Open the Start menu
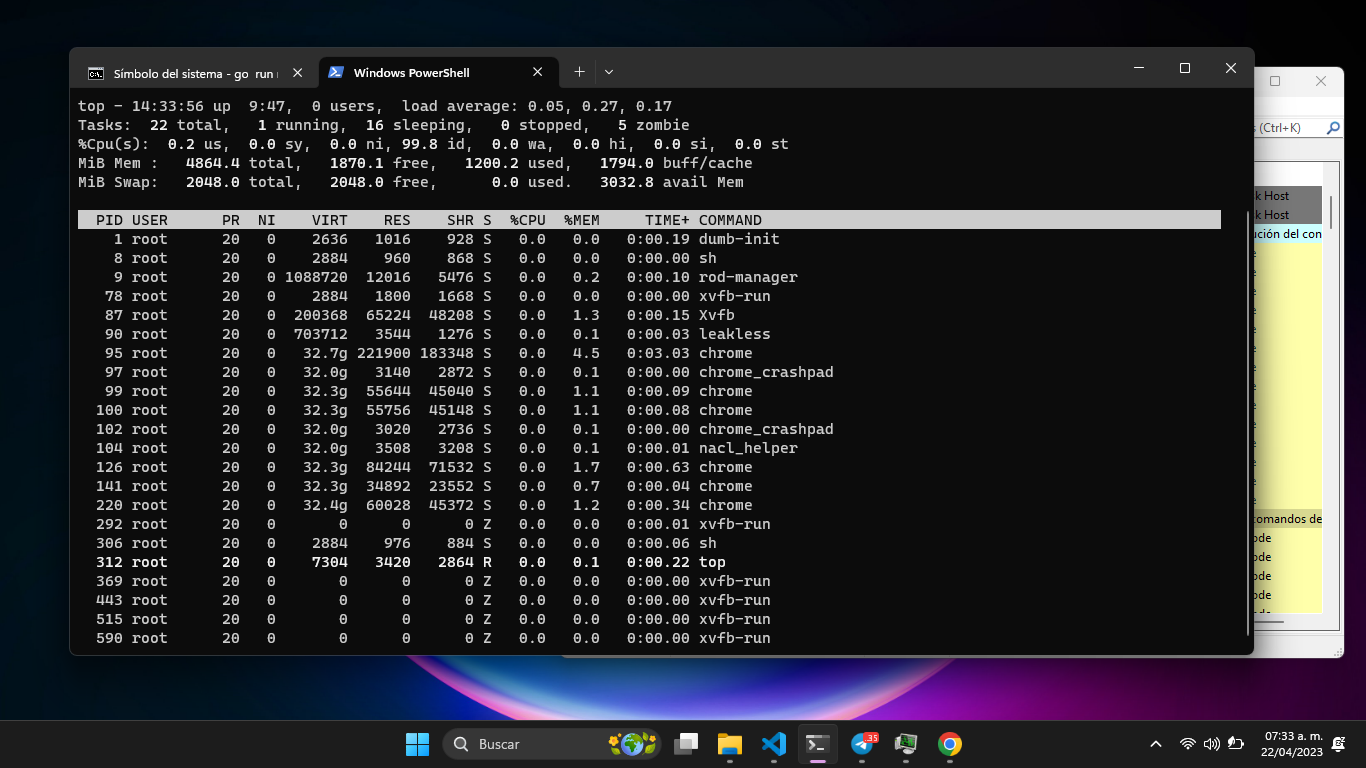 (x=417, y=744)
